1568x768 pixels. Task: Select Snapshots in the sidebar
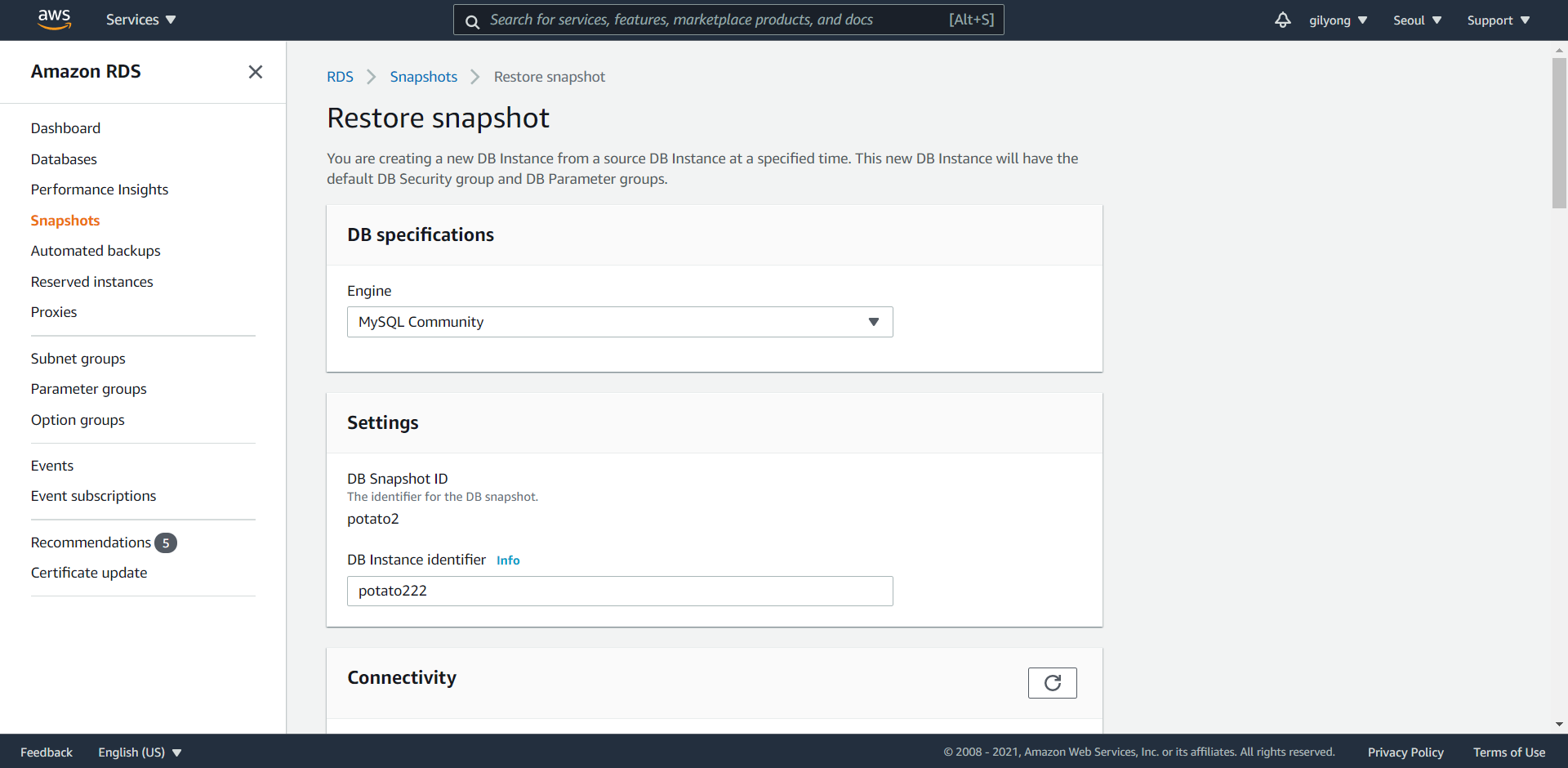pos(65,221)
